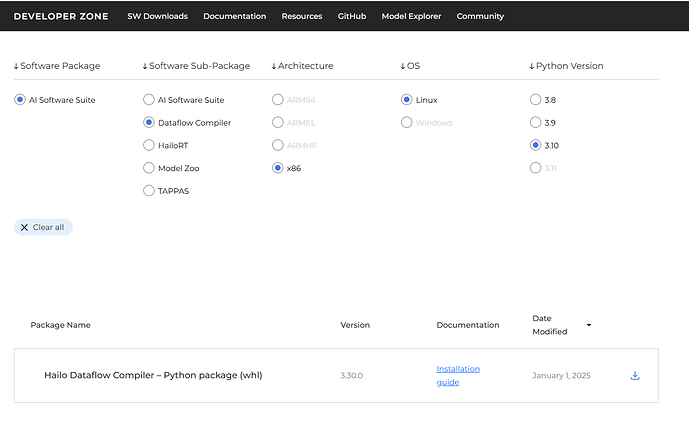This screenshot has height=431, width=689.
Task: Select TAPPAS radio button
Action: (x=149, y=190)
